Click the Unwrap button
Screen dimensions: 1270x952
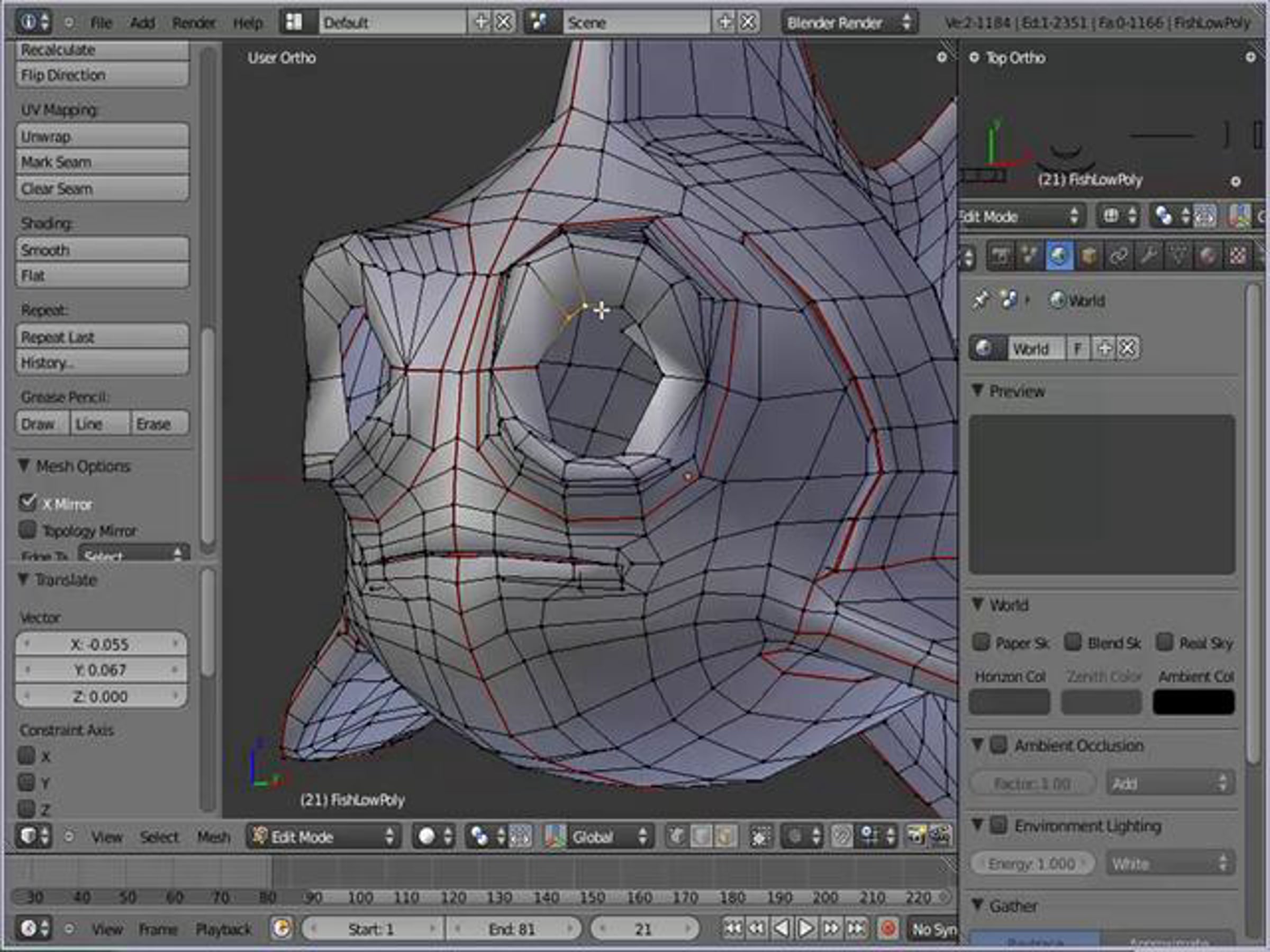[x=102, y=136]
